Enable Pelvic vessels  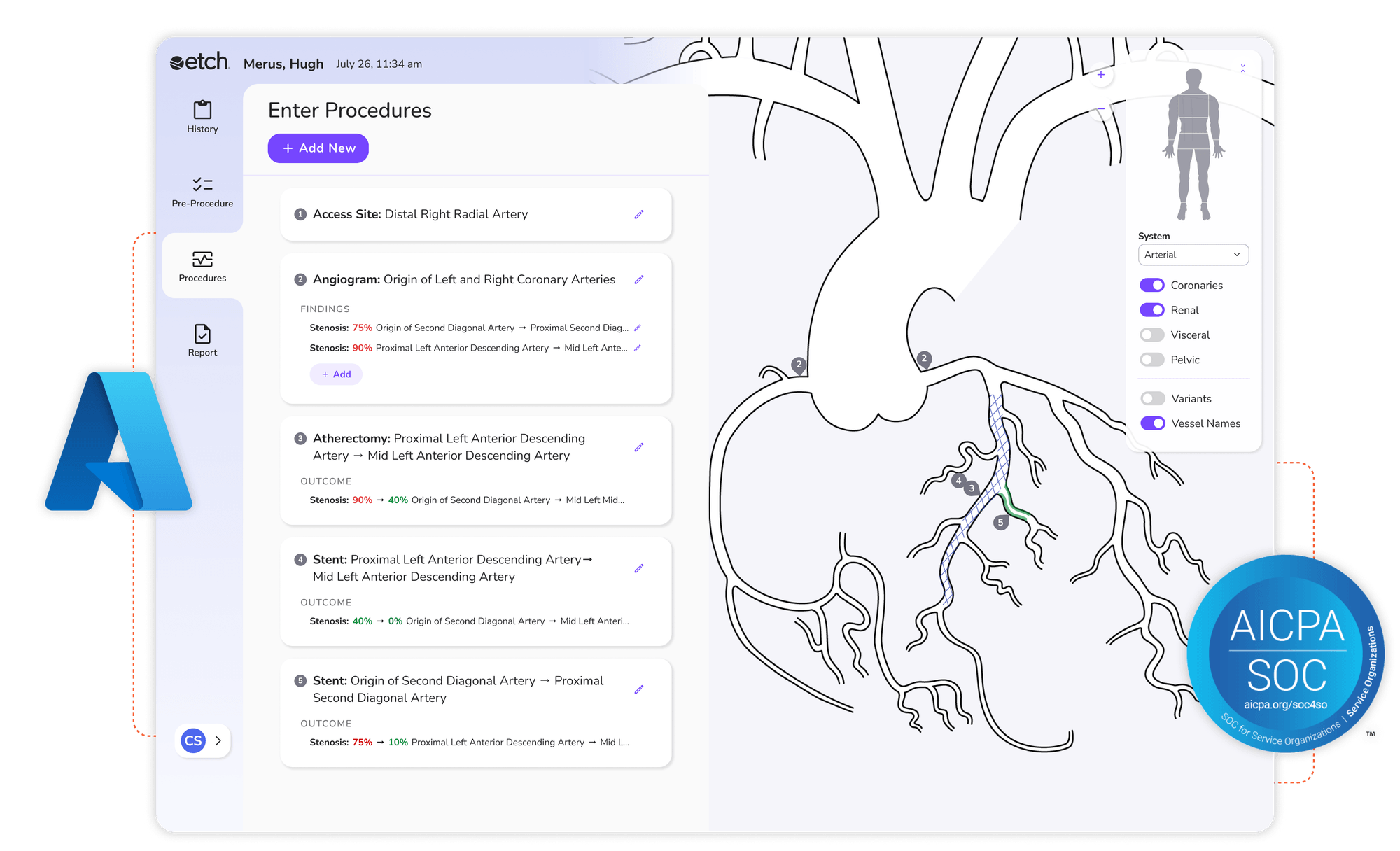(x=1152, y=360)
